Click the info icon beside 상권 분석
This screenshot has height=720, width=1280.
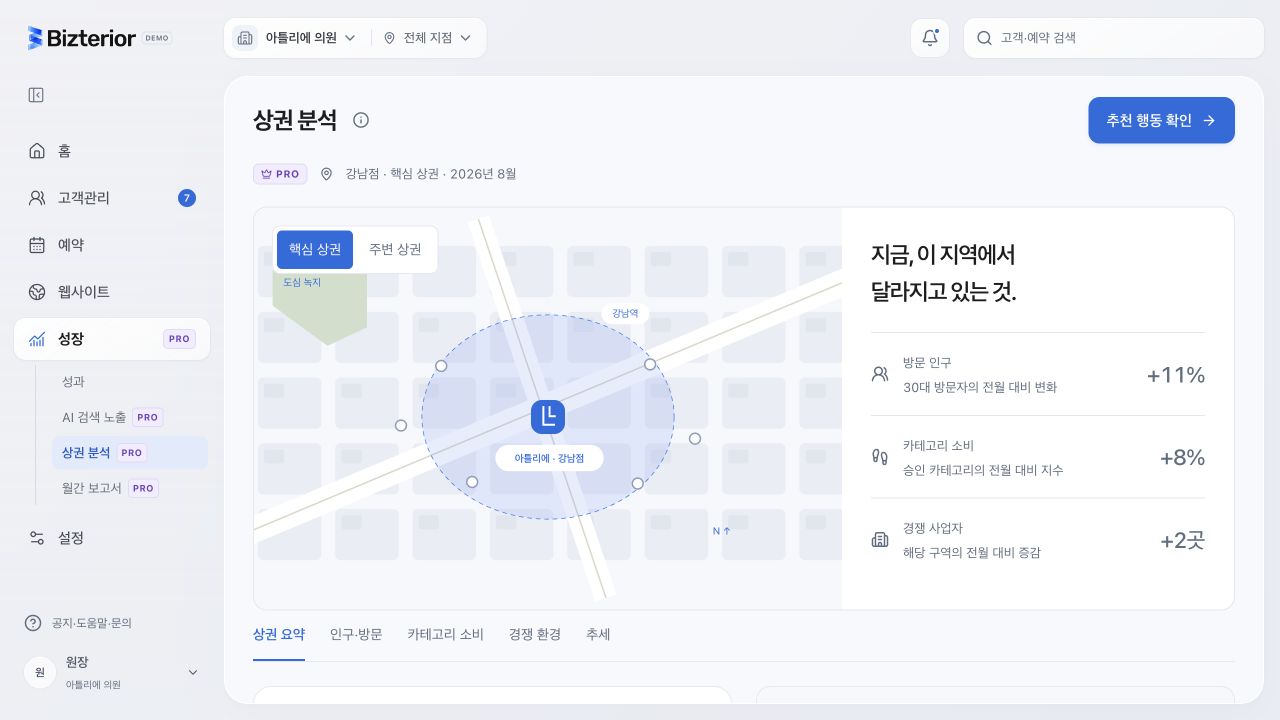[361, 120]
